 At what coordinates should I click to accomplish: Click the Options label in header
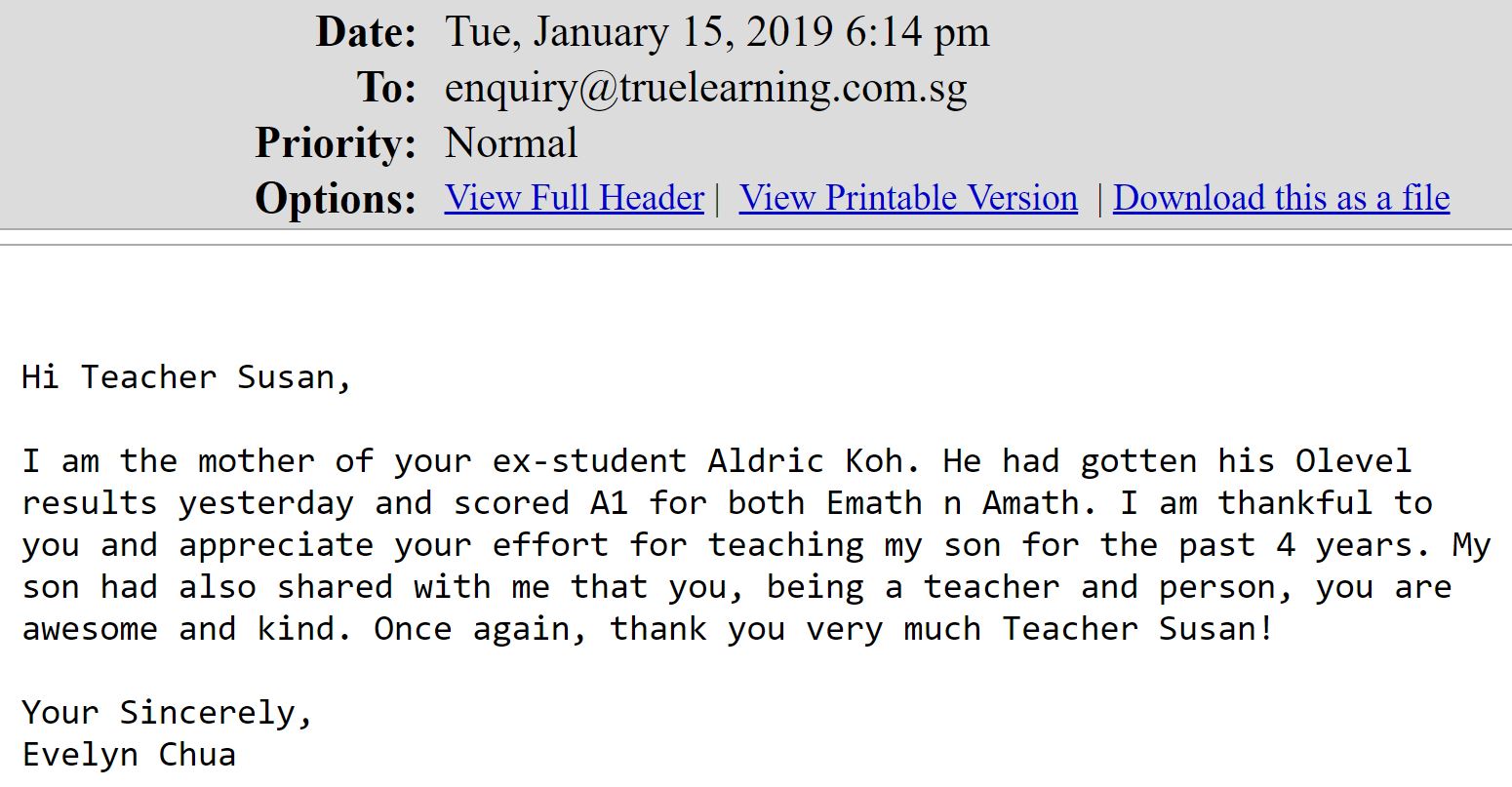336,199
